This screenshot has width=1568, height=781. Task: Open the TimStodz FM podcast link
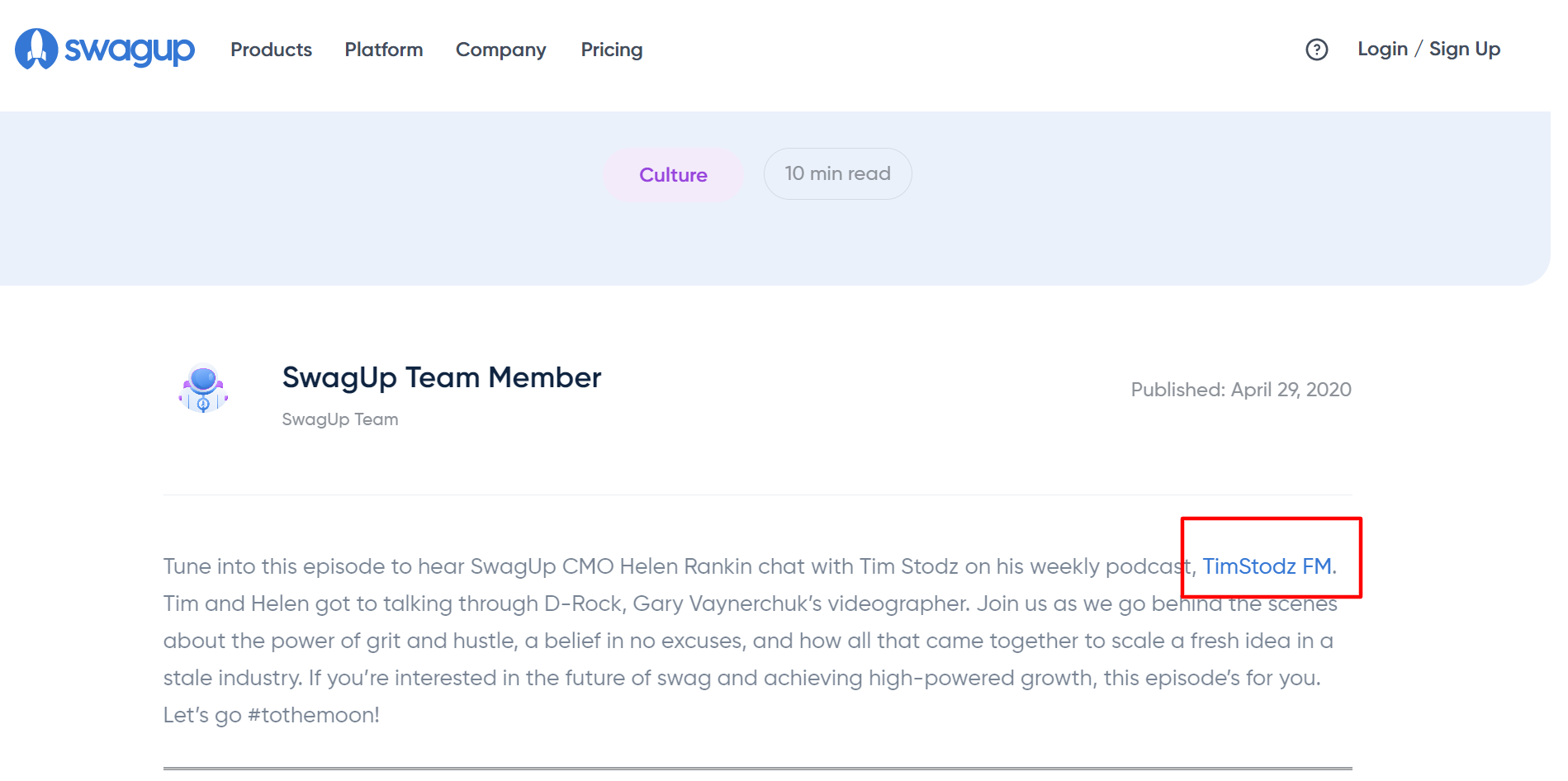[x=1267, y=566]
